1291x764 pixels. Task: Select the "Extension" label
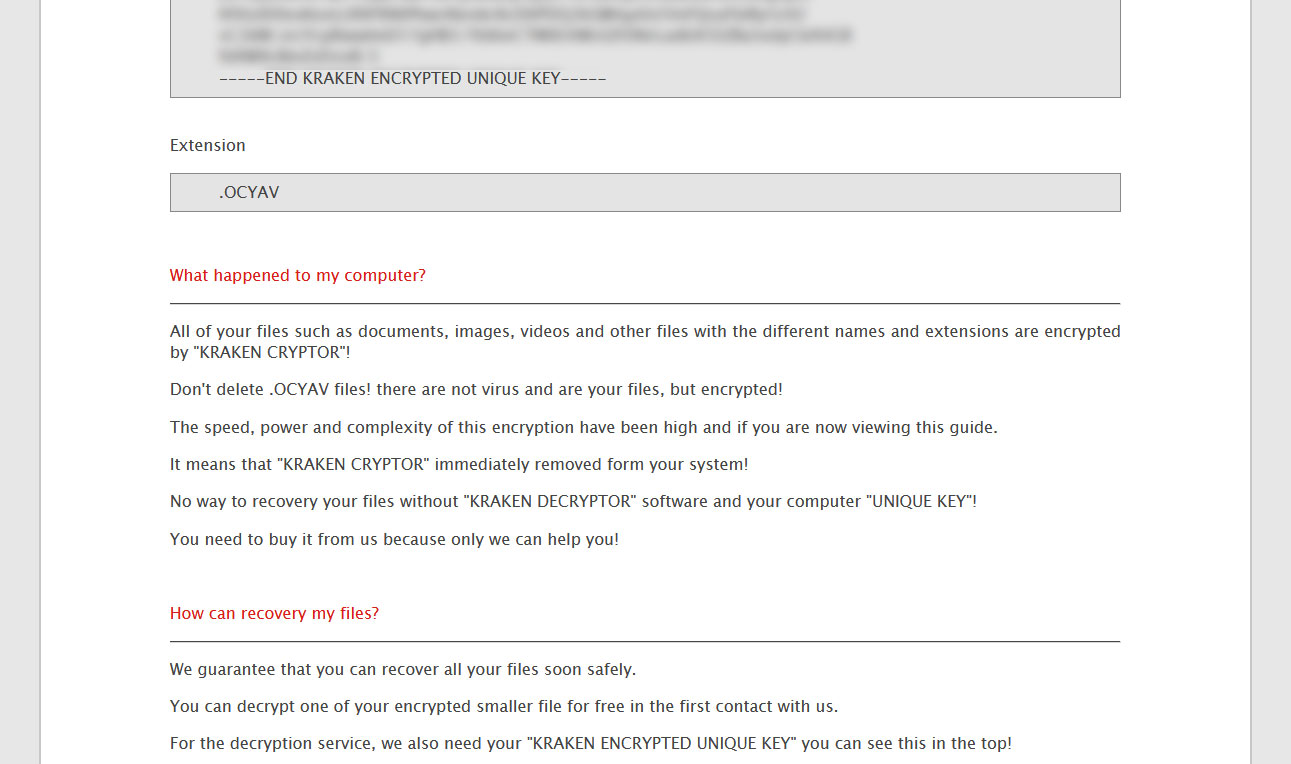[208, 145]
